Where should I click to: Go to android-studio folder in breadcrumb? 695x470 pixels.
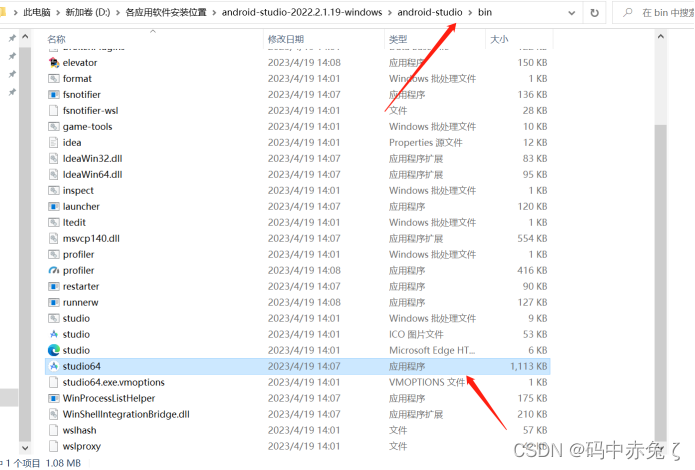coord(429,12)
